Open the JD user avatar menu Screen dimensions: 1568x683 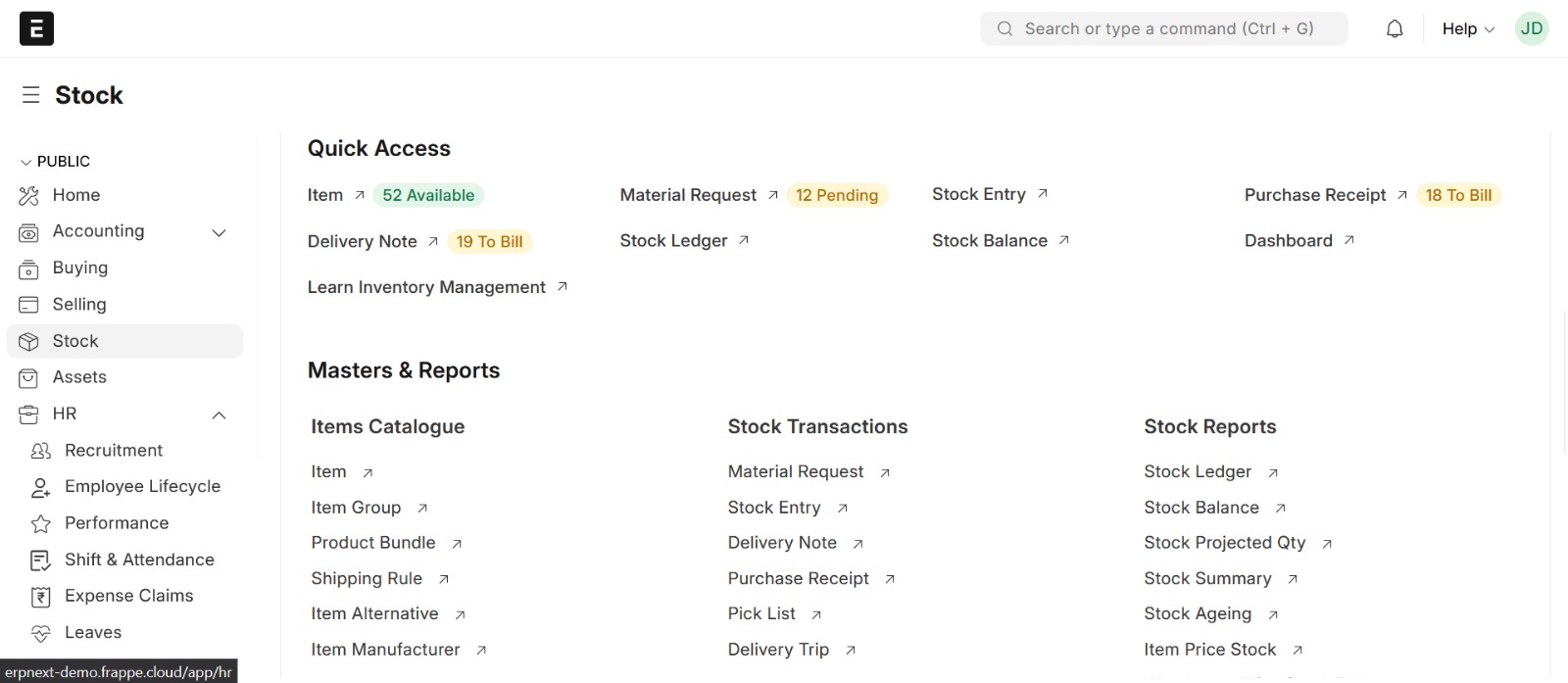tap(1531, 29)
